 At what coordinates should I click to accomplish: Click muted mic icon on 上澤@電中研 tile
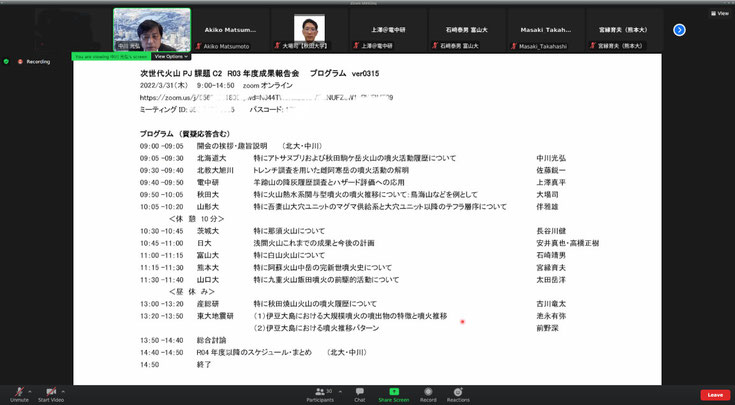click(x=356, y=46)
